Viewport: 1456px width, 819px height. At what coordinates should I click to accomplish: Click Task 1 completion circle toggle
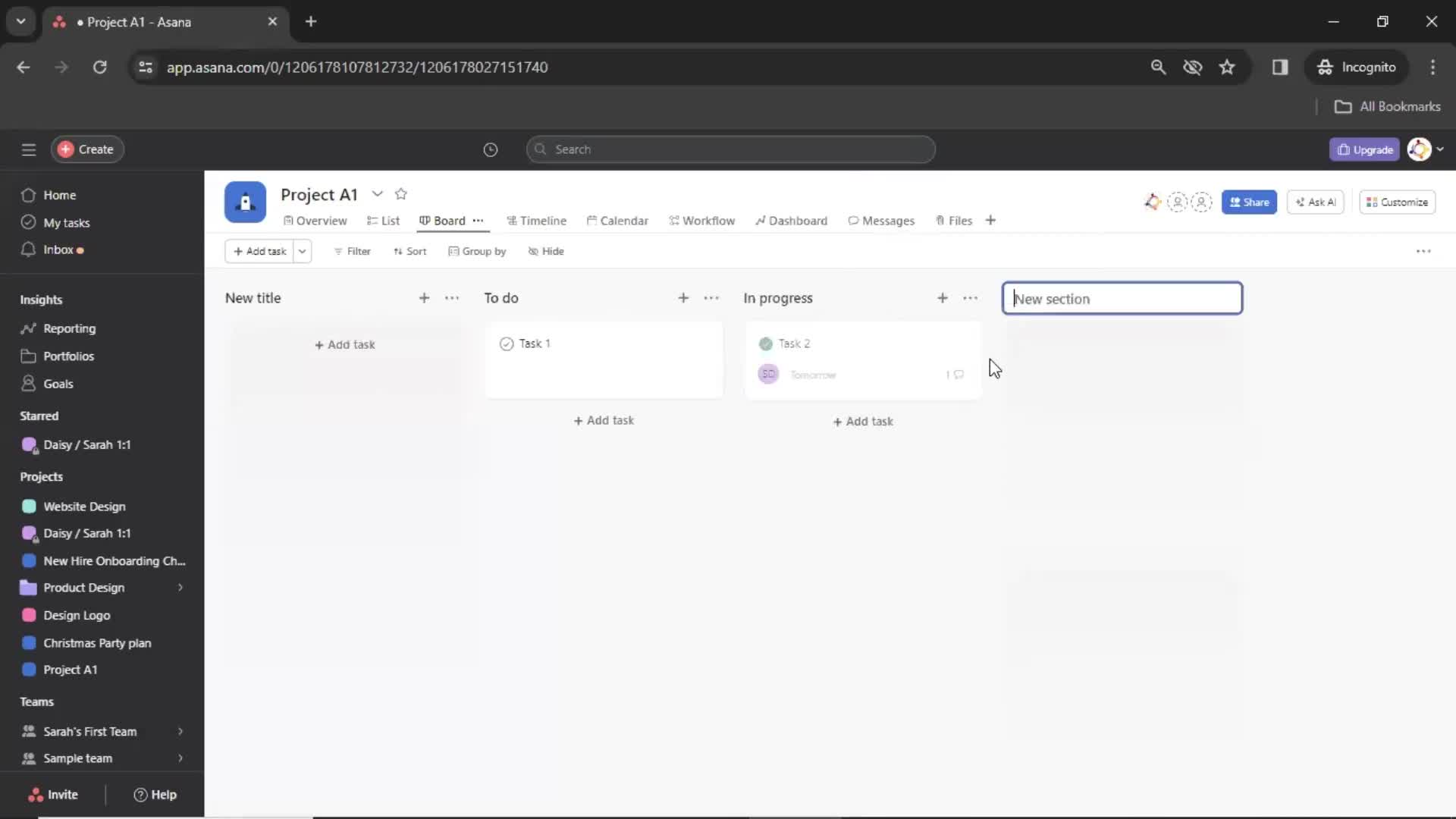click(506, 343)
